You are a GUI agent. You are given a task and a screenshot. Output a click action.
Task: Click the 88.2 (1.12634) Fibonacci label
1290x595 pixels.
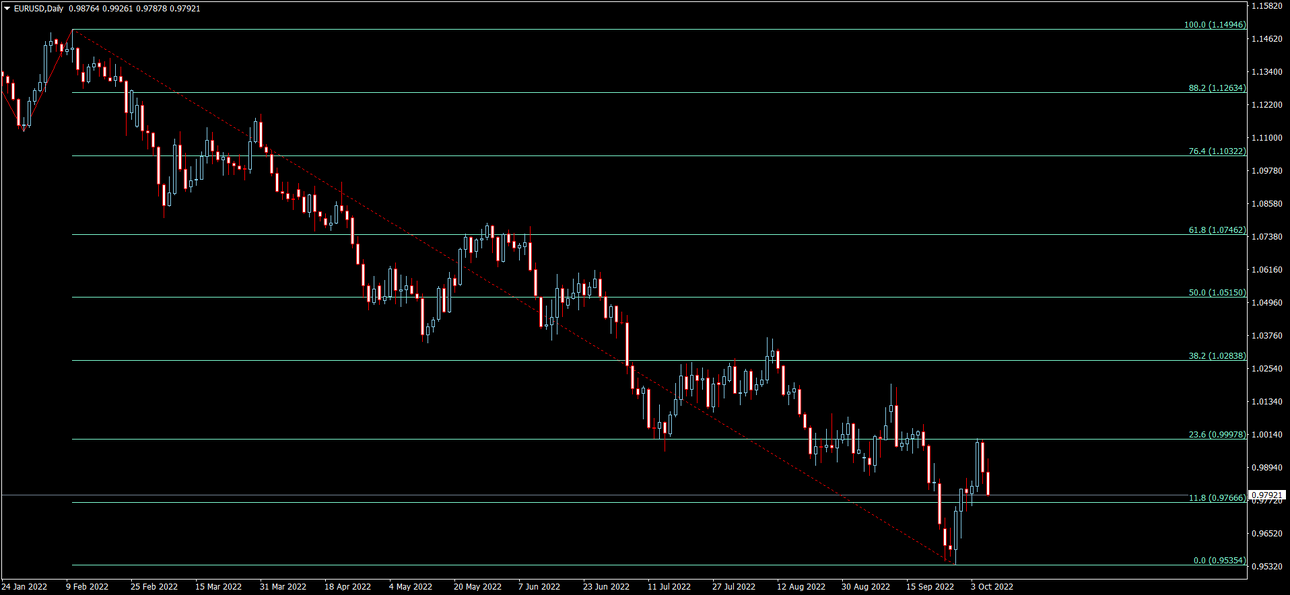click(1216, 88)
